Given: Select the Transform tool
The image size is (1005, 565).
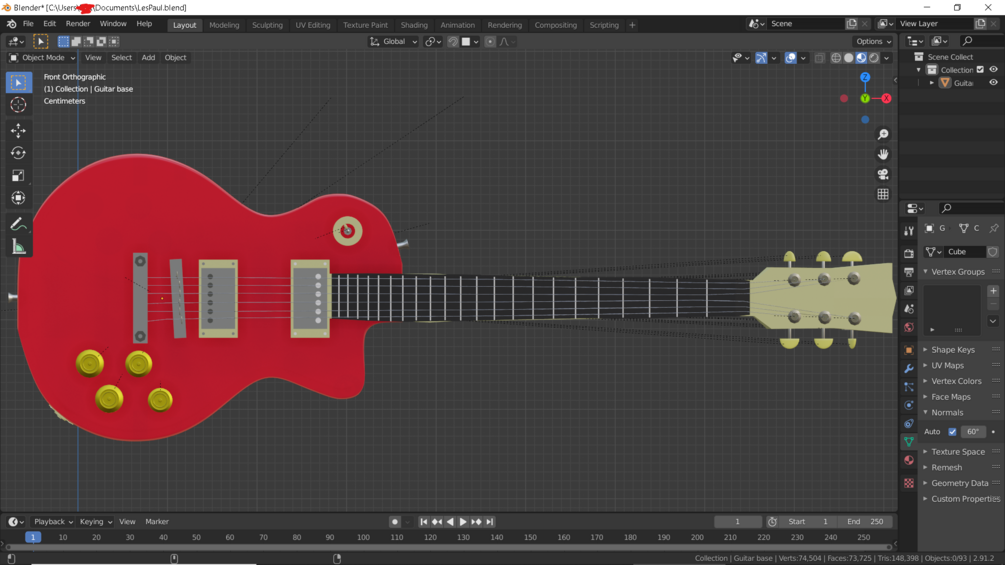Looking at the screenshot, I should [x=19, y=198].
